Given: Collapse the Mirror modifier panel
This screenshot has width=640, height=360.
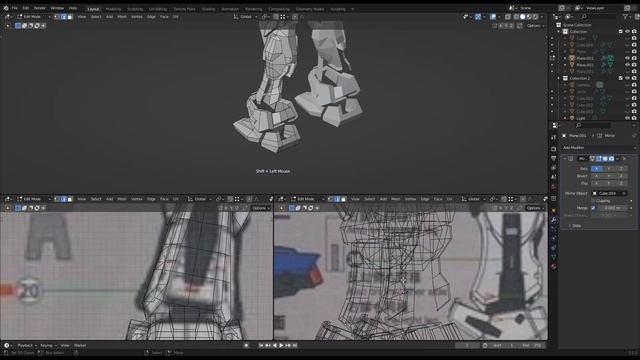Looking at the screenshot, I should pos(565,159).
